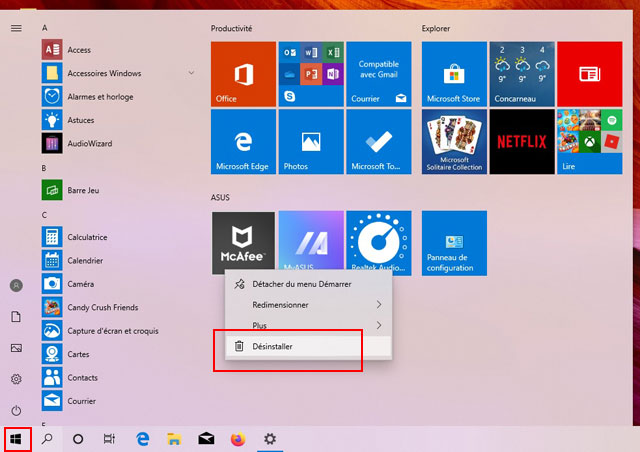Screen dimensions: 640x452
Task: Open the Microsoft Store tile
Action: point(454,74)
